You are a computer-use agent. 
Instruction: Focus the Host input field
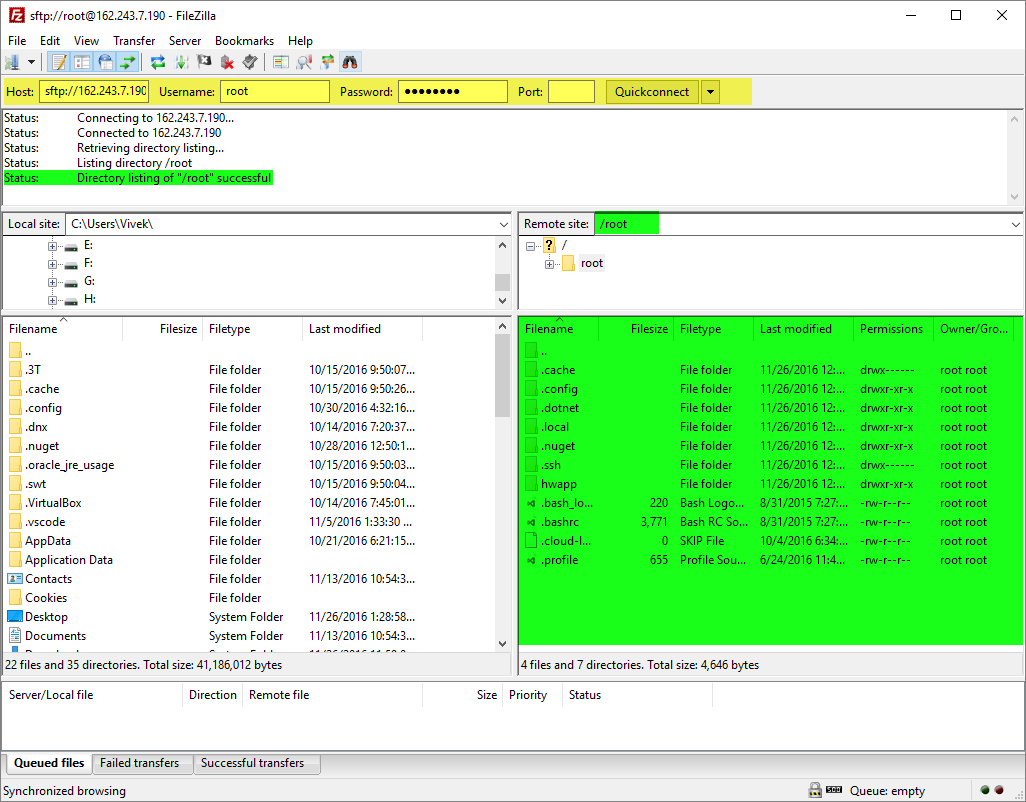click(x=94, y=92)
